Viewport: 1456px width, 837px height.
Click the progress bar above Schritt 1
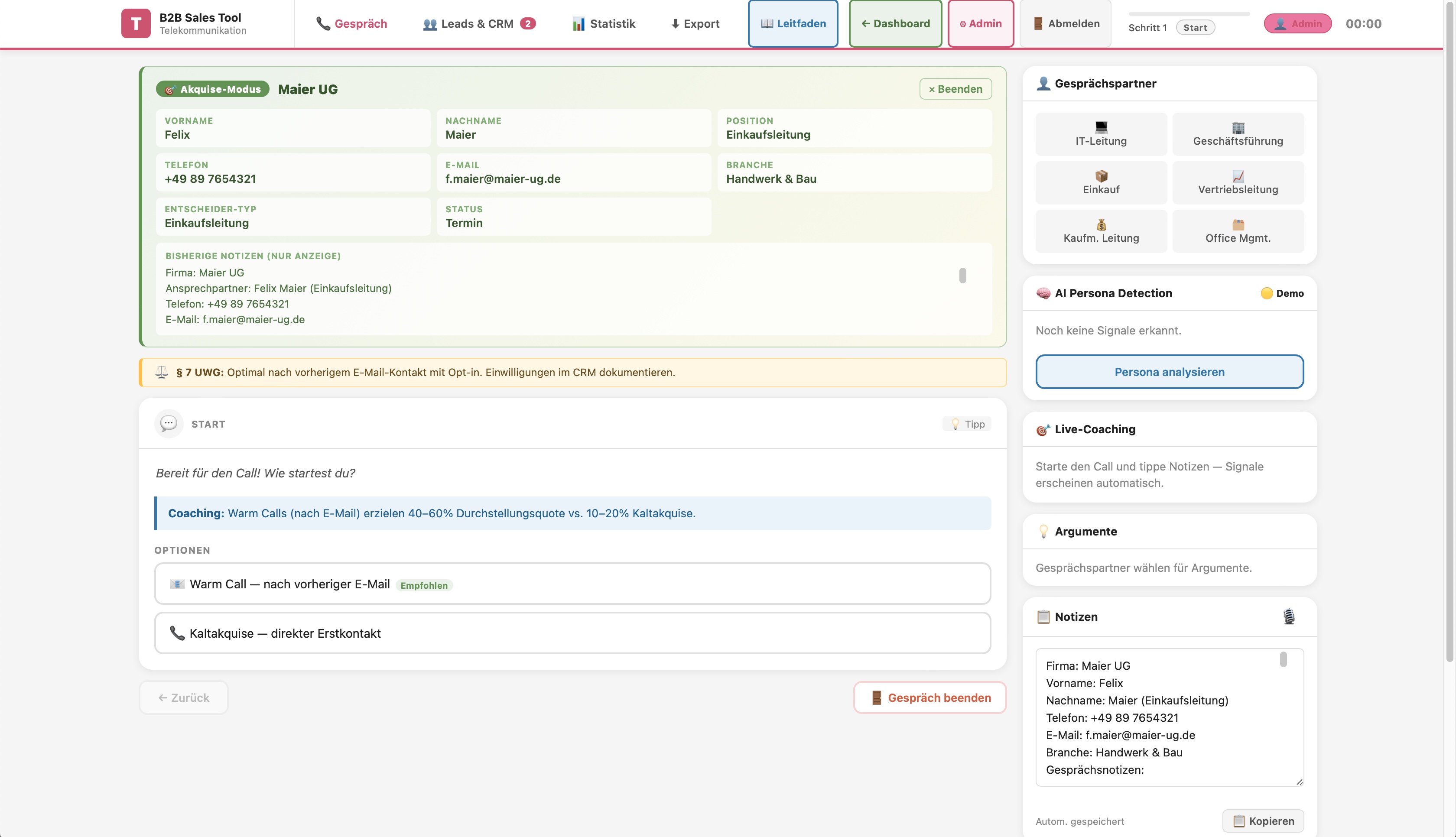coord(1189,13)
